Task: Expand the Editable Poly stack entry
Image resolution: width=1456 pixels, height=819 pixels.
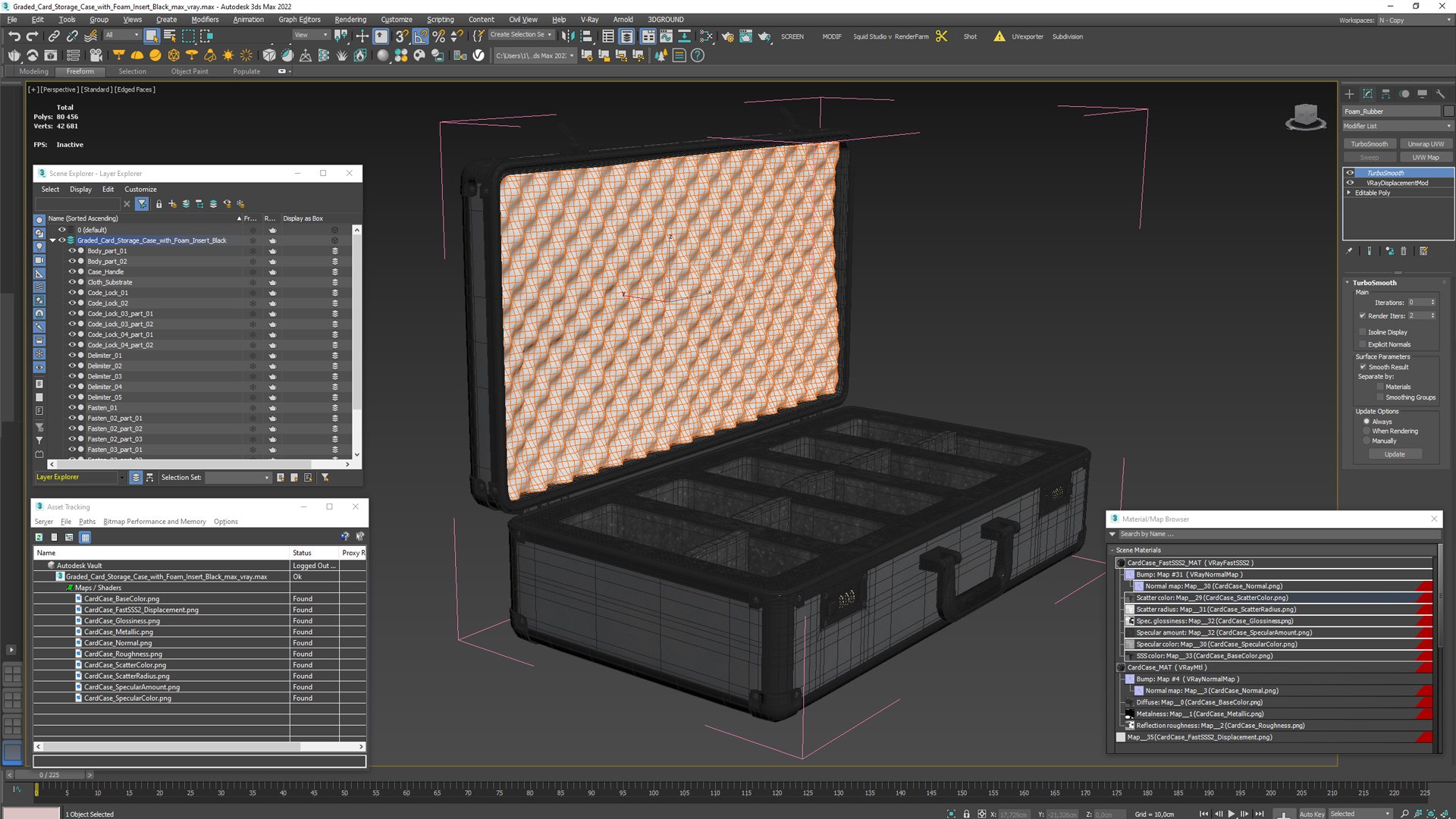Action: [x=1348, y=193]
